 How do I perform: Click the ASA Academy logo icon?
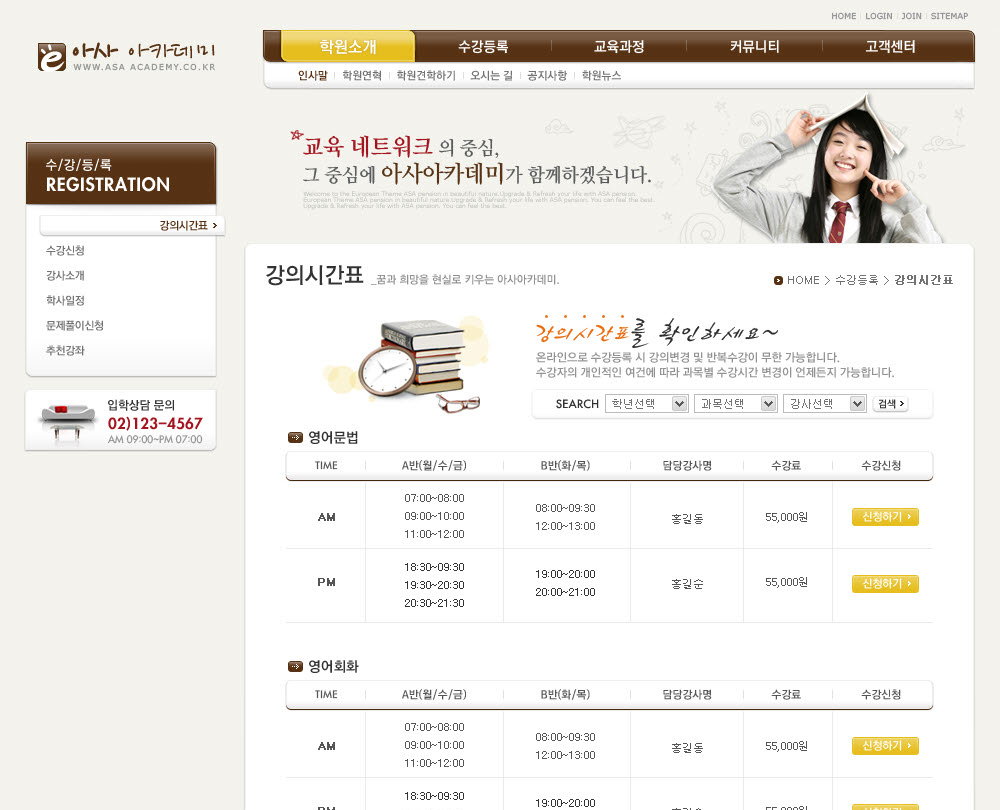click(x=52, y=56)
